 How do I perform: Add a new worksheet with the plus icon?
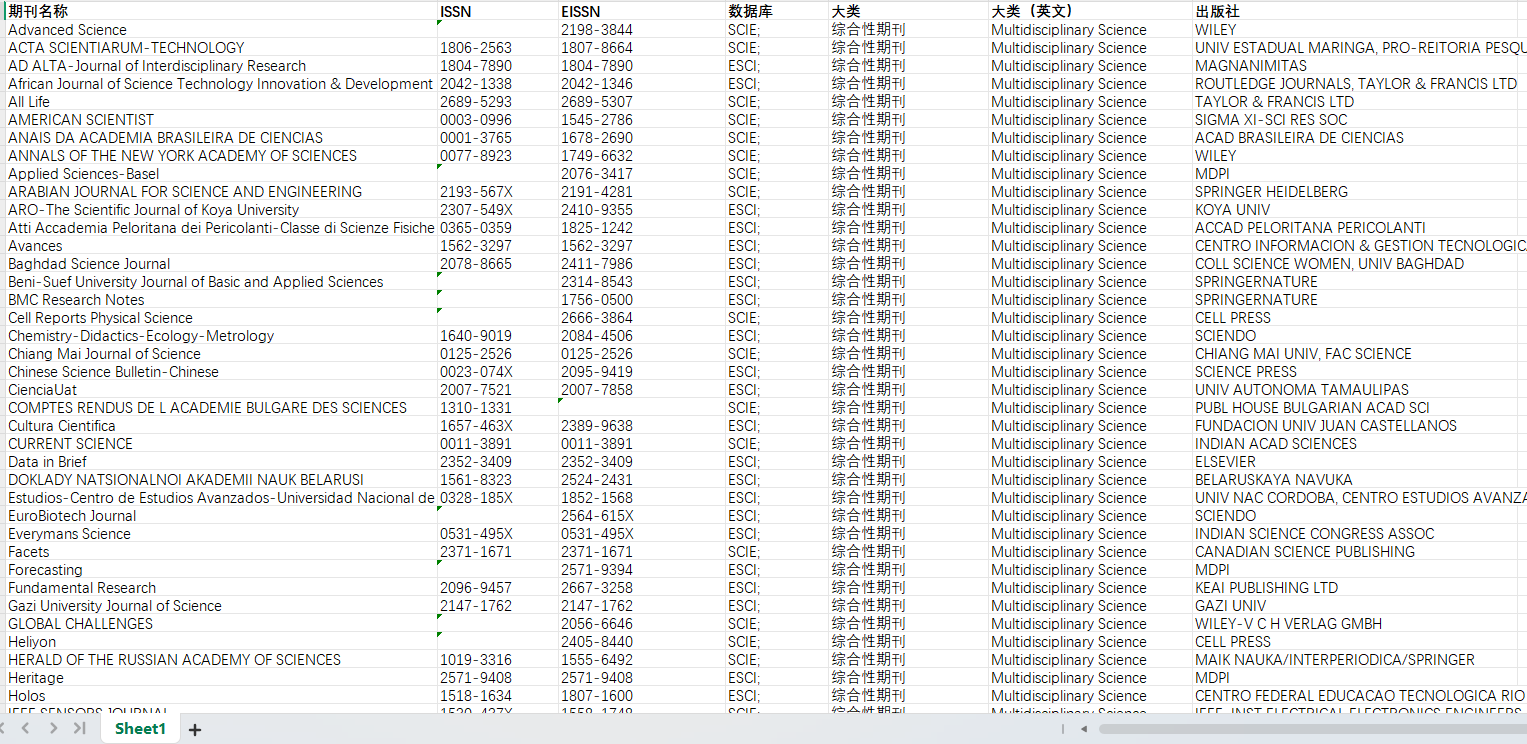point(194,729)
